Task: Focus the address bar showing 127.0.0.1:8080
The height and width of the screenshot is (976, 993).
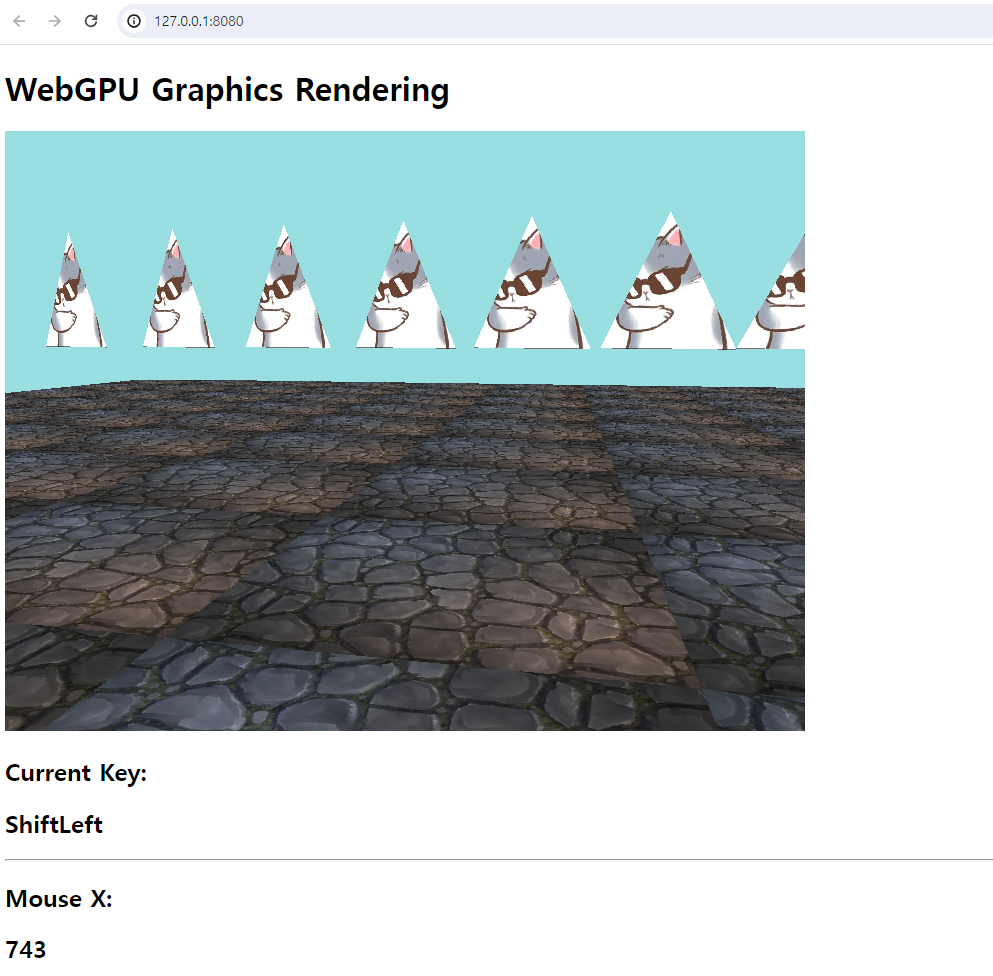Action: [555, 21]
